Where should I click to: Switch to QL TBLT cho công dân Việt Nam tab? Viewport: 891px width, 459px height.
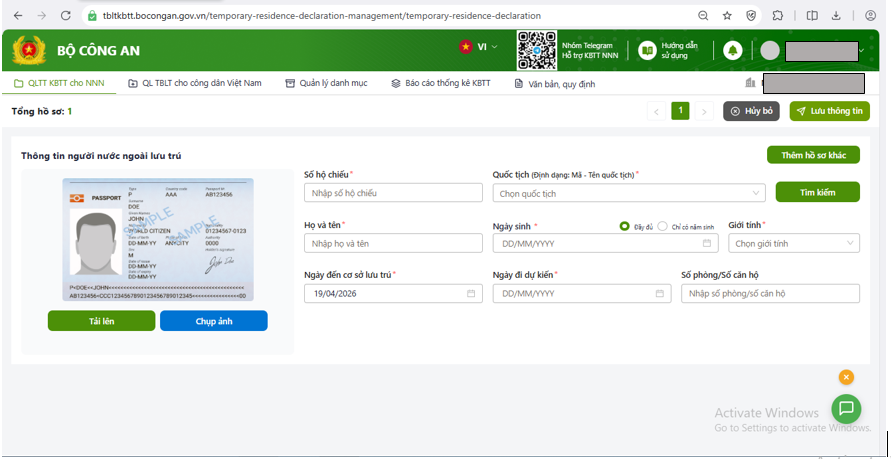click(195, 83)
